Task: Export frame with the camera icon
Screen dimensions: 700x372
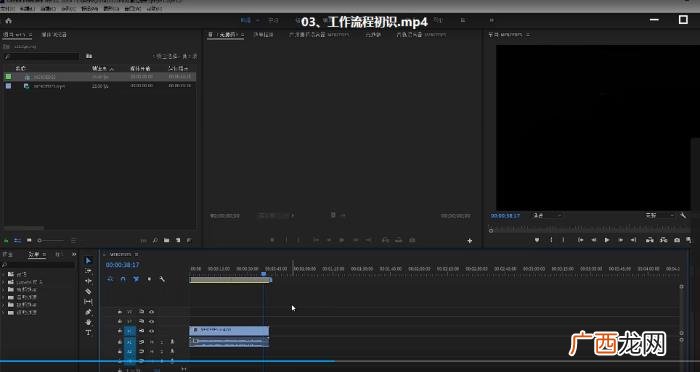Action: tap(677, 240)
